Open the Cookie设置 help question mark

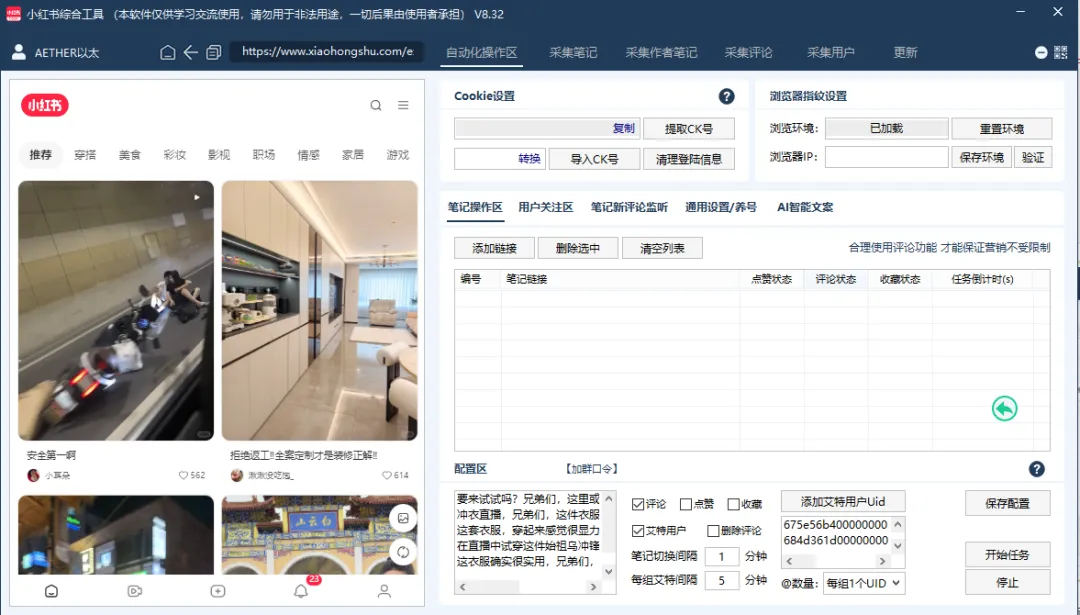(x=727, y=96)
